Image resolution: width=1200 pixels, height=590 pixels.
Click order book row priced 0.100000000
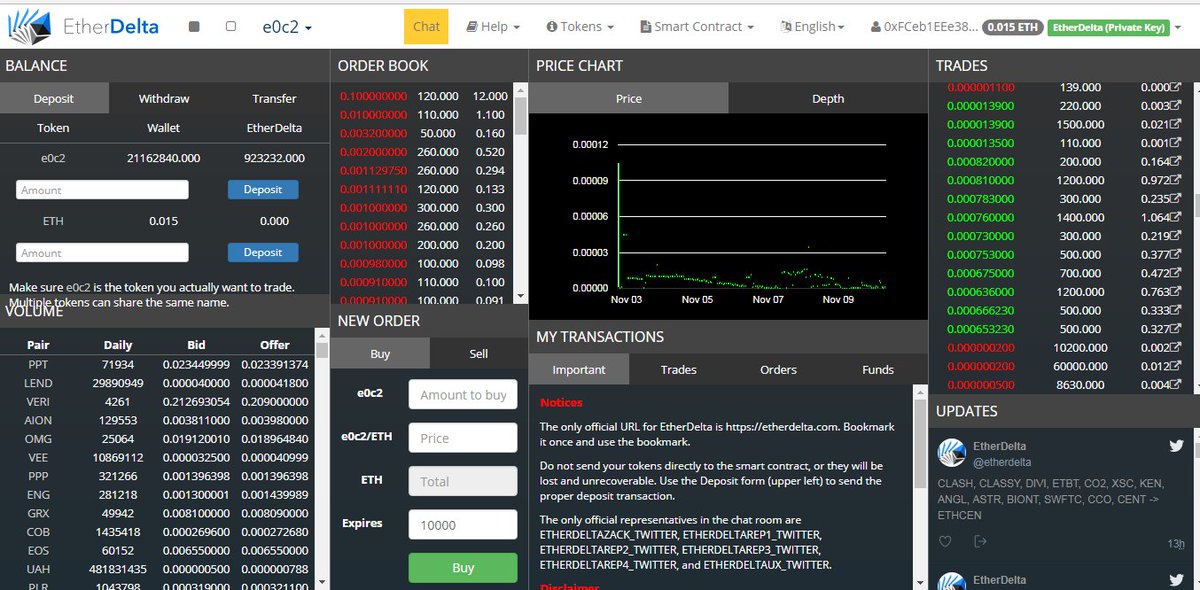pyautogui.click(x=423, y=96)
